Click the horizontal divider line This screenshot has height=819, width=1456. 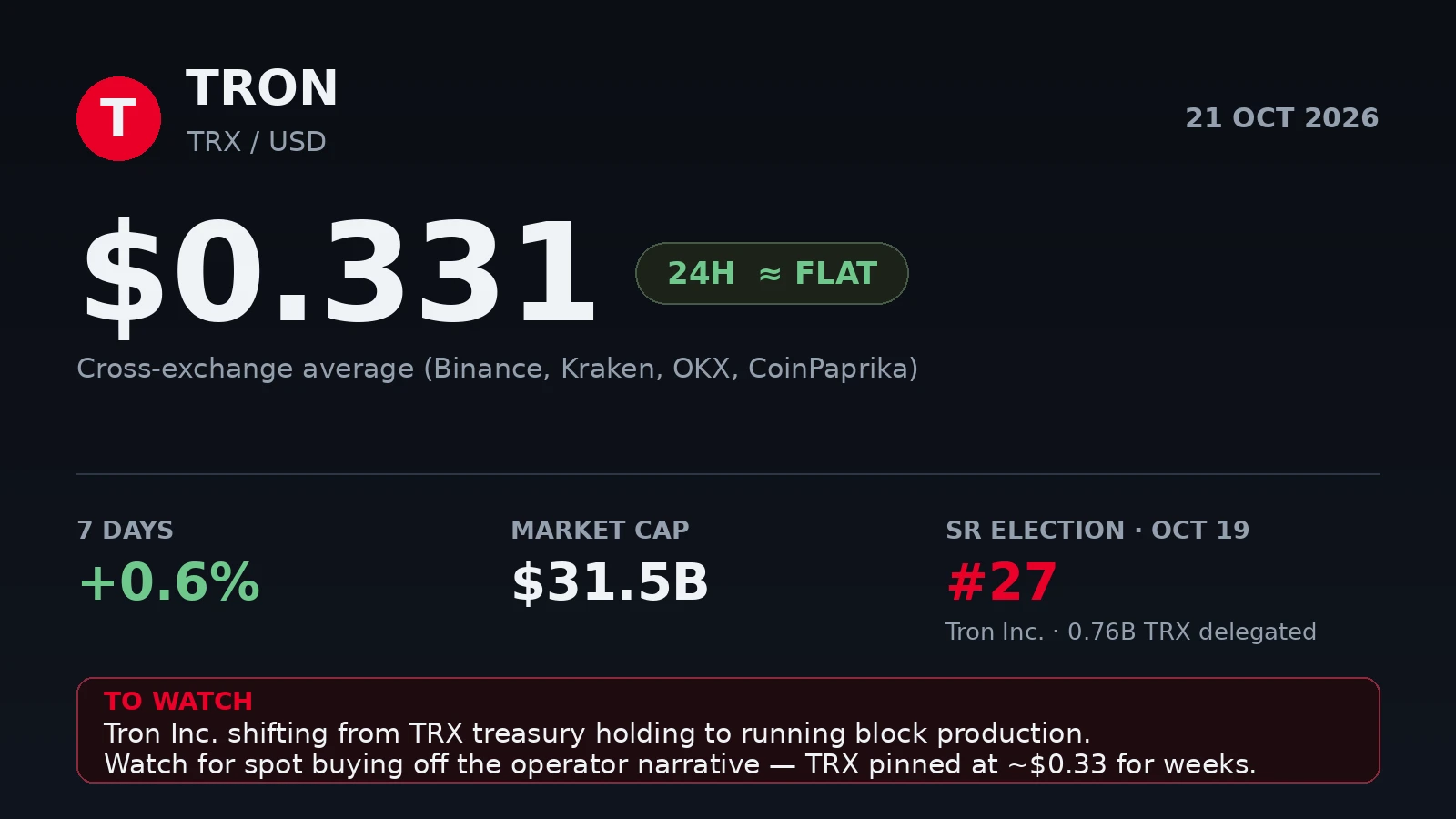[728, 474]
